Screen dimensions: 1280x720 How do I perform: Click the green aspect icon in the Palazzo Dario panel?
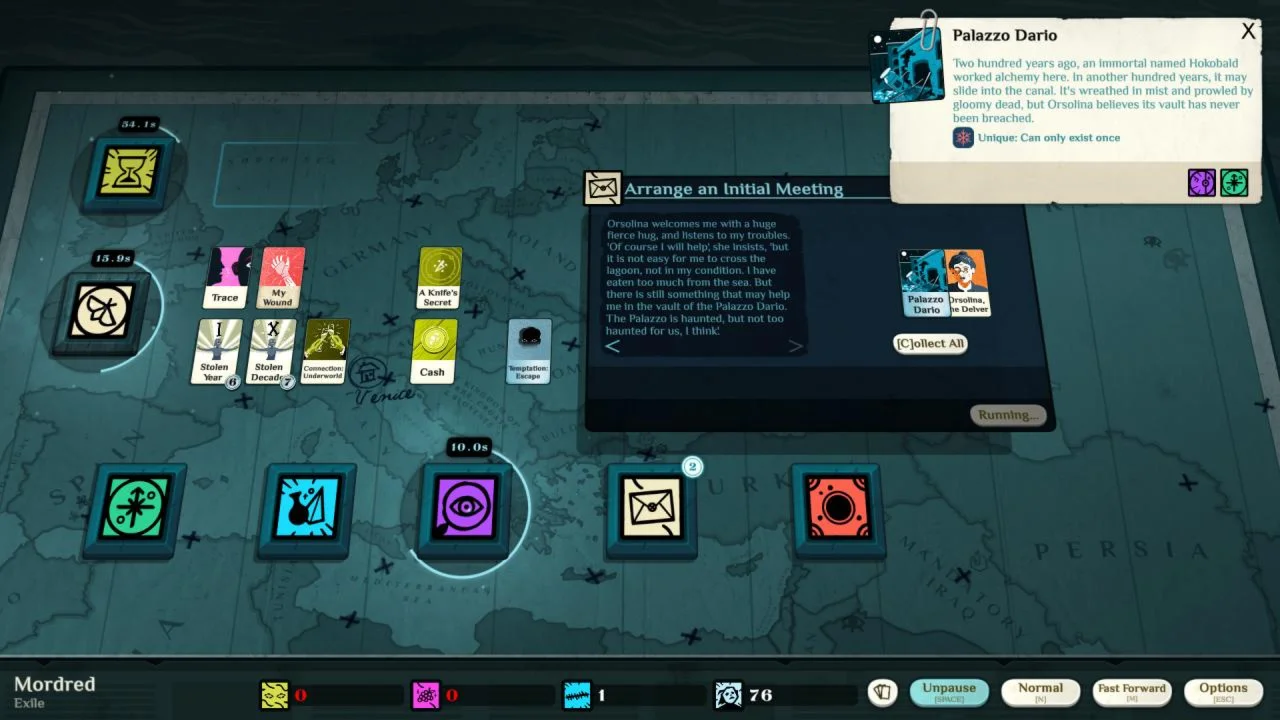[x=1234, y=182]
